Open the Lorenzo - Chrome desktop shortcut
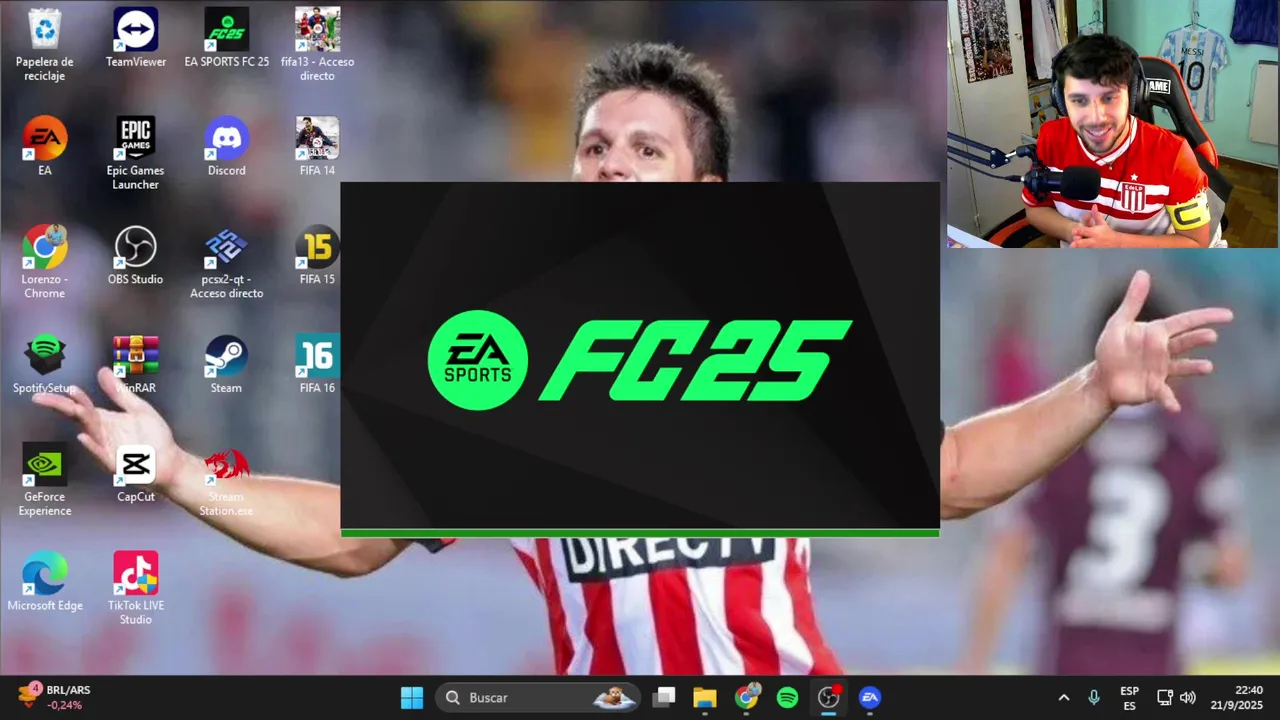1280x720 pixels. pyautogui.click(x=45, y=262)
